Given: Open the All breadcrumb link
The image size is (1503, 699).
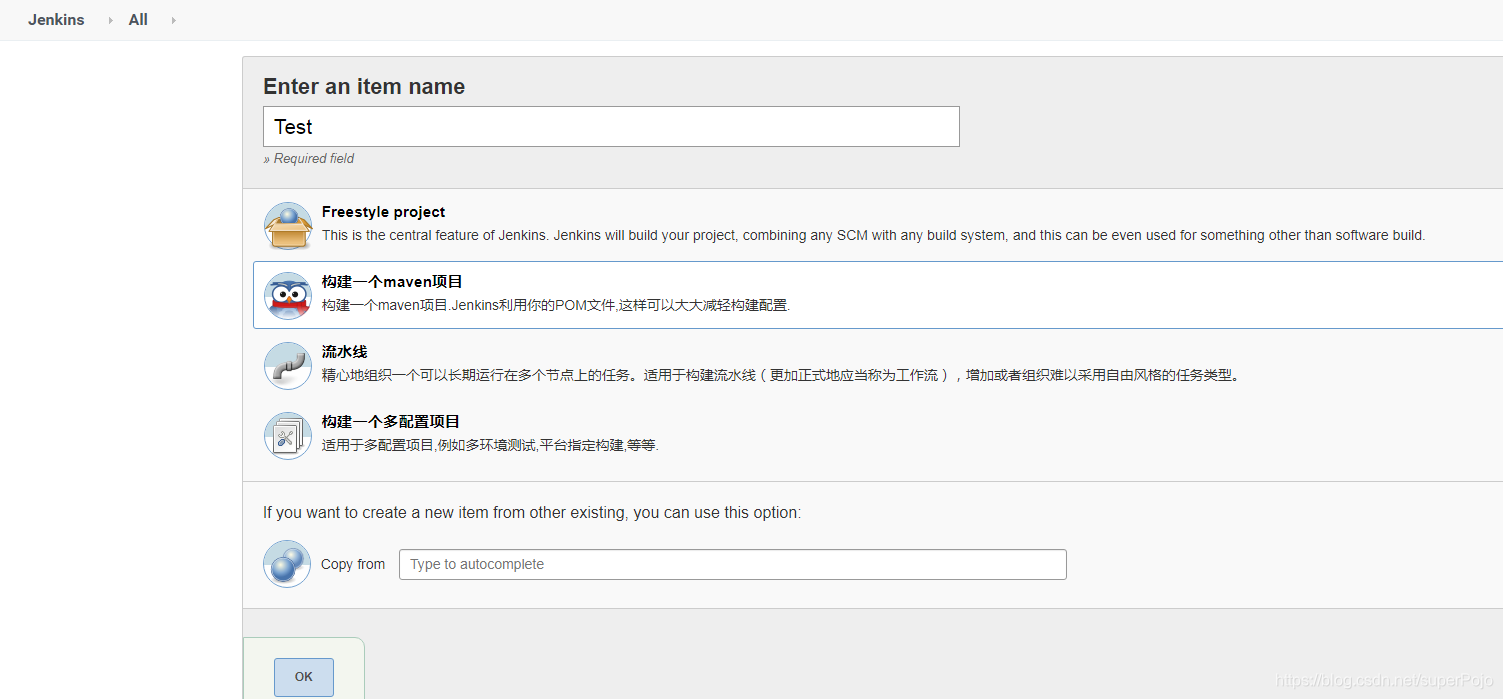Looking at the screenshot, I should [x=138, y=20].
